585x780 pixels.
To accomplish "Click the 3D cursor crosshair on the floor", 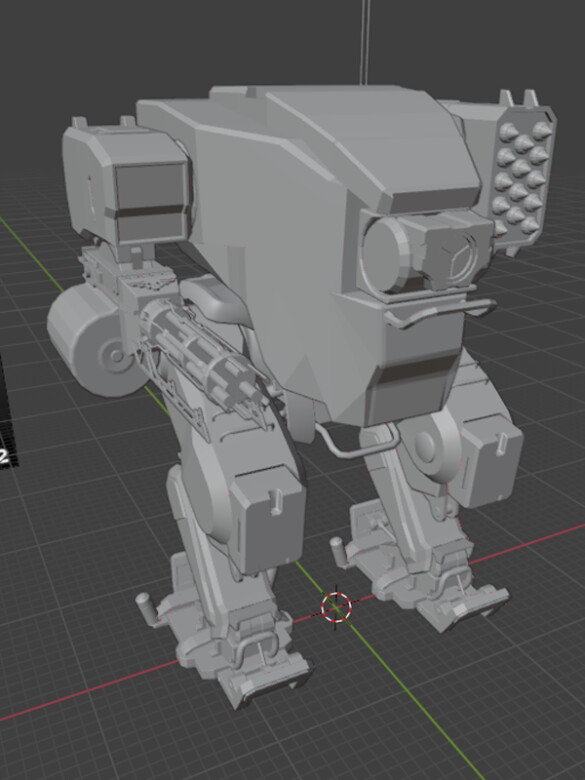I will (336, 607).
